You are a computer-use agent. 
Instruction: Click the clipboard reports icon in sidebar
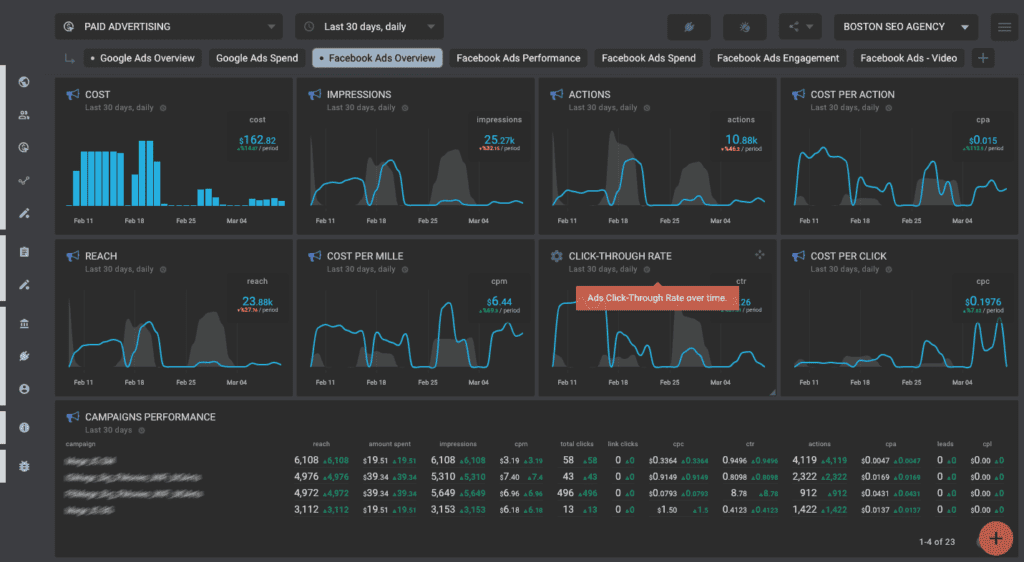coord(24,252)
